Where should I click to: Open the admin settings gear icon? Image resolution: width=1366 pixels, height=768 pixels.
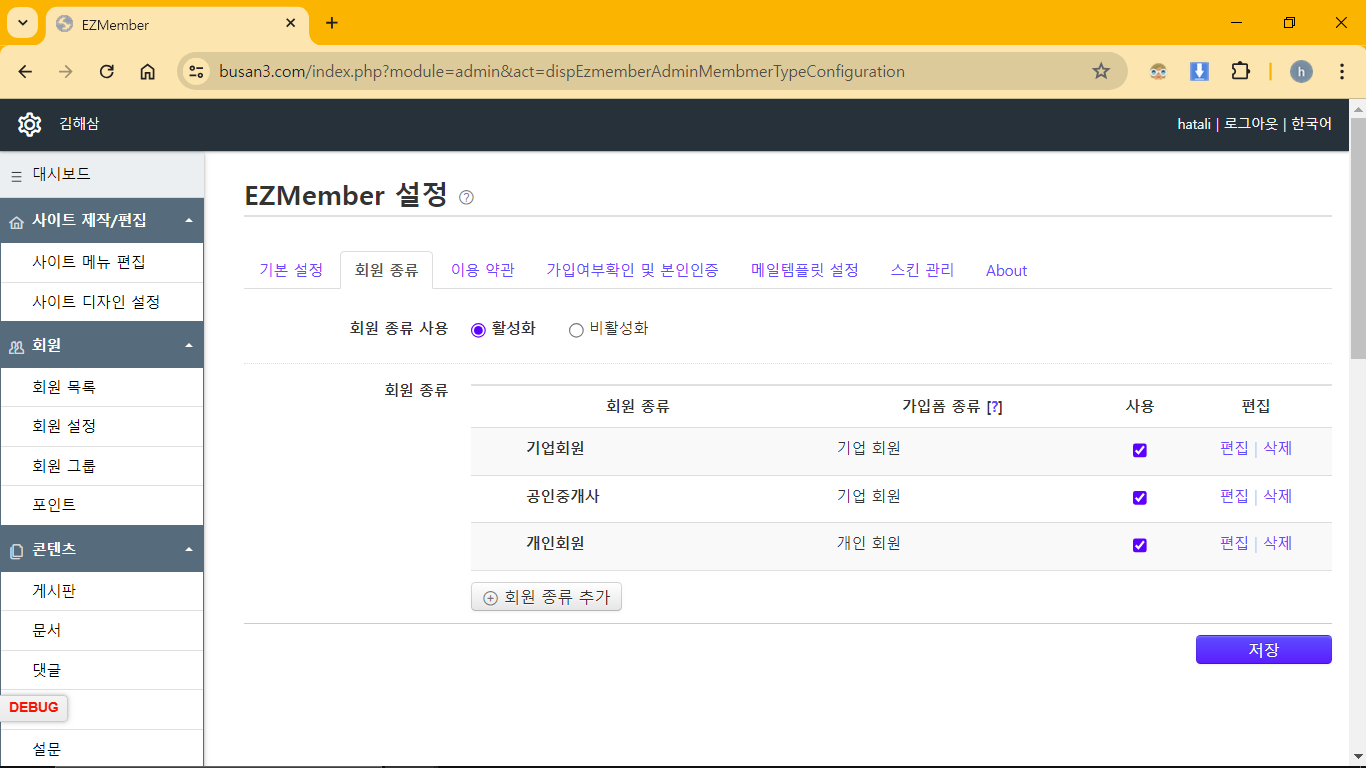pos(29,125)
